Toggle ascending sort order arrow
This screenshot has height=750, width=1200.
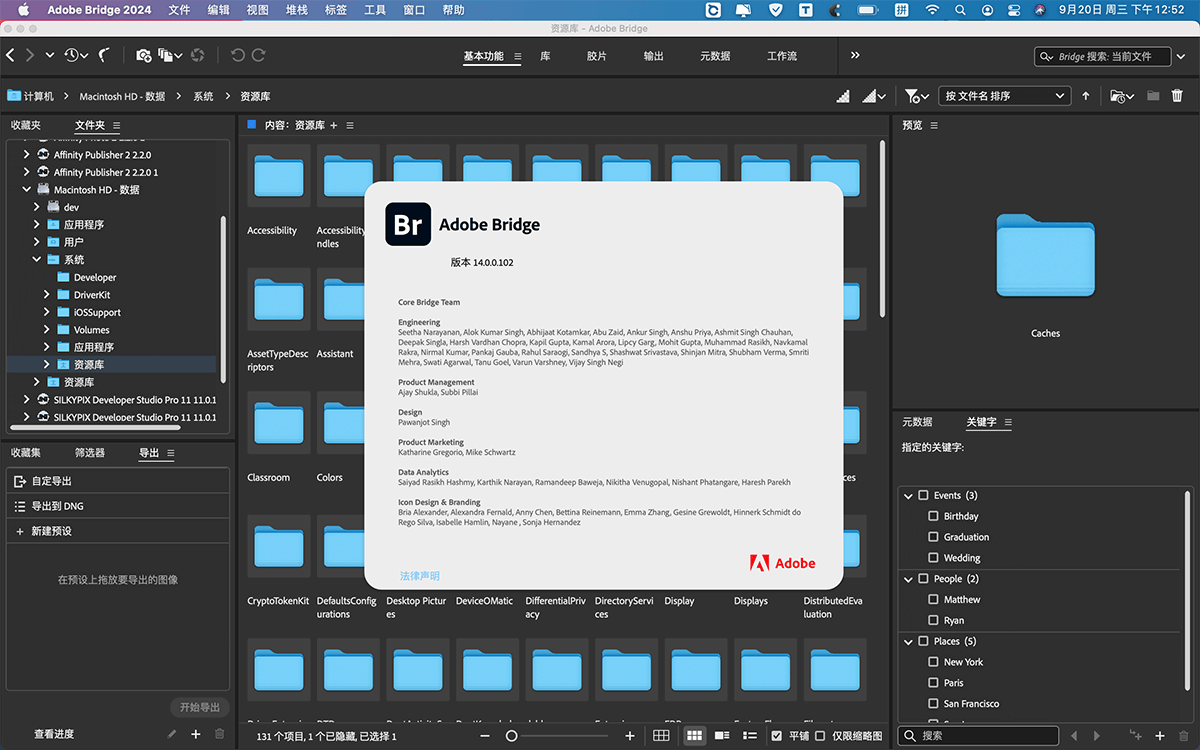tap(1086, 96)
